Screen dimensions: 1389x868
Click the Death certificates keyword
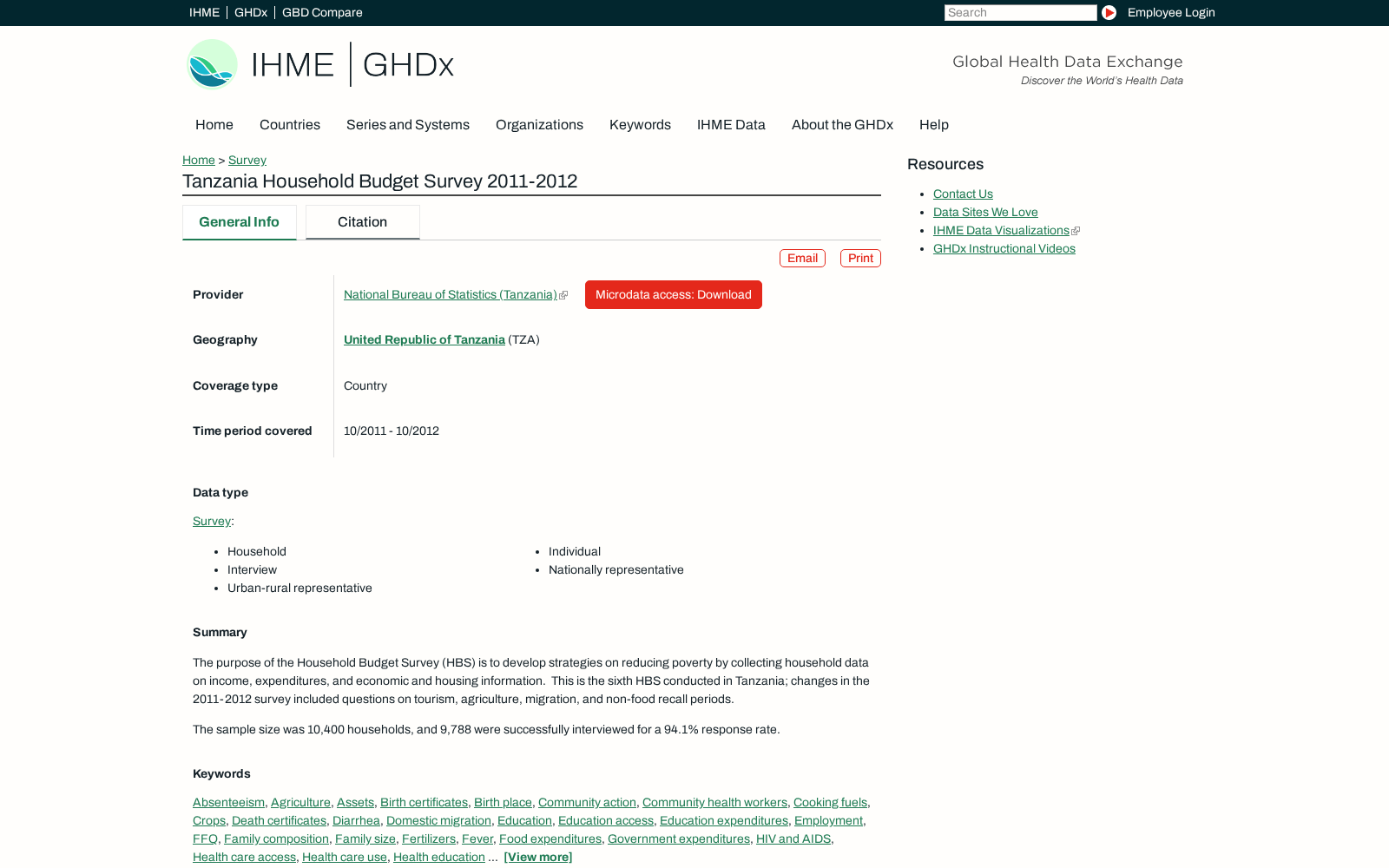(279, 821)
